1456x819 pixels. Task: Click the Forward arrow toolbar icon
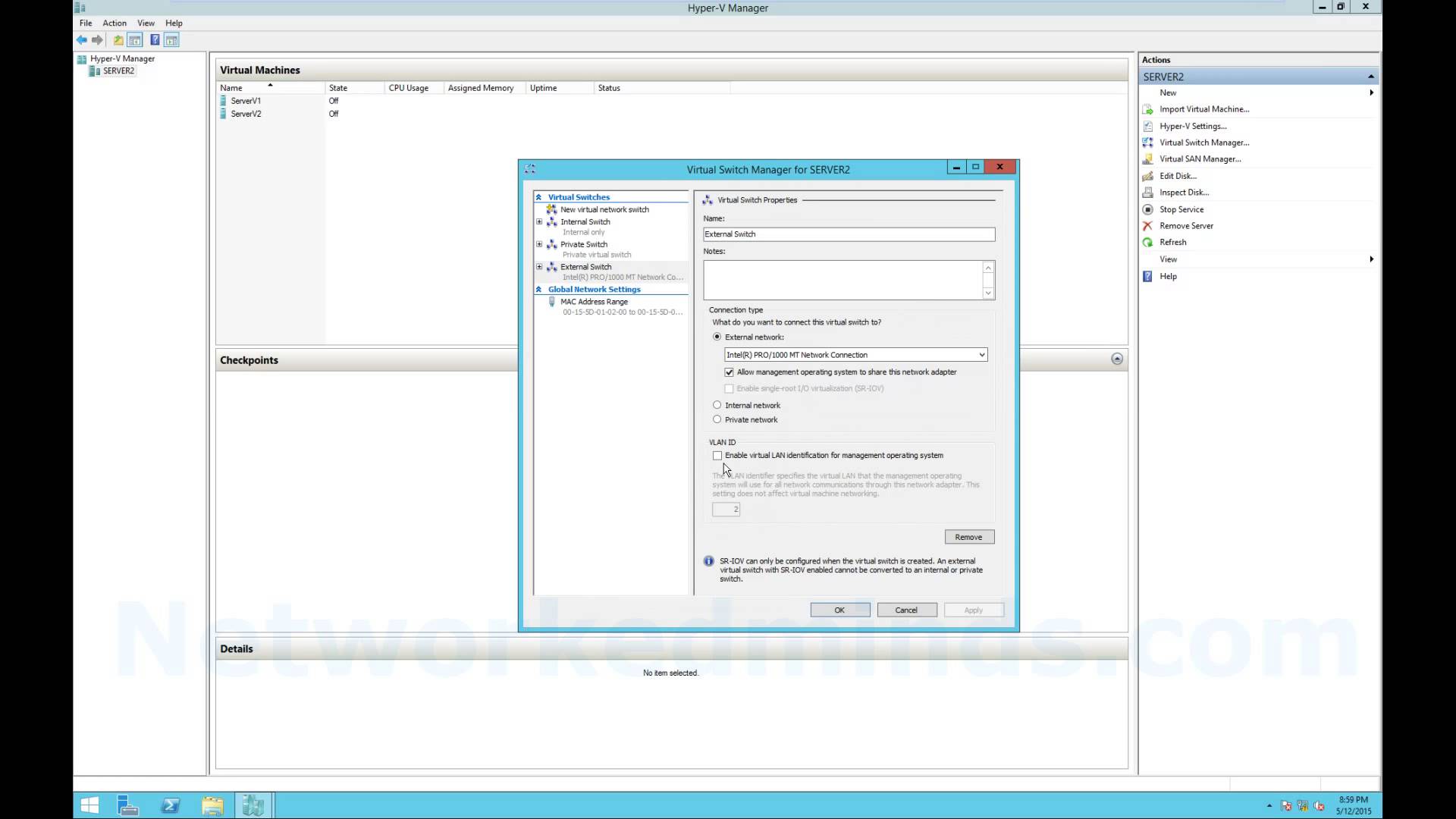97,40
